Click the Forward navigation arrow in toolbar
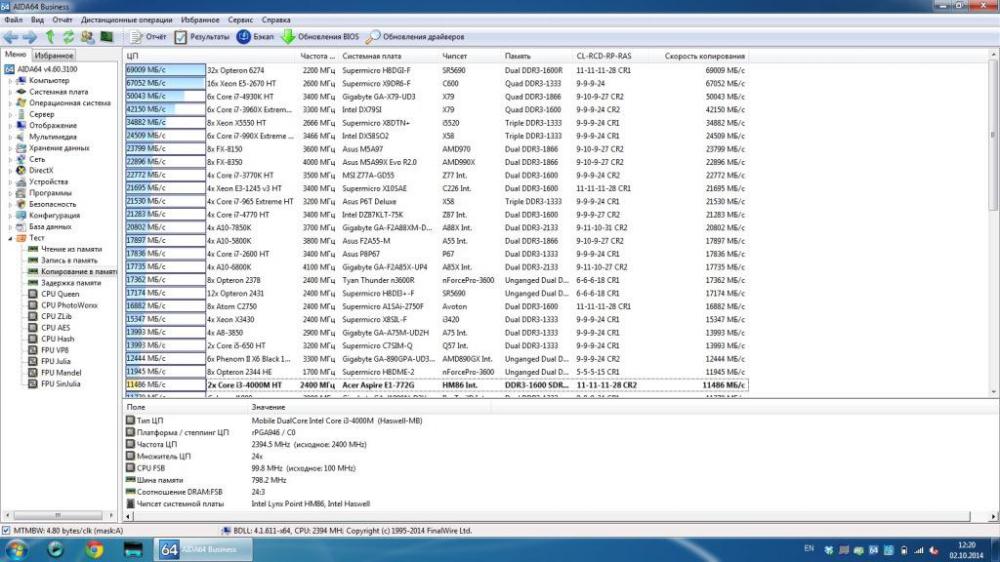 [x=29, y=37]
